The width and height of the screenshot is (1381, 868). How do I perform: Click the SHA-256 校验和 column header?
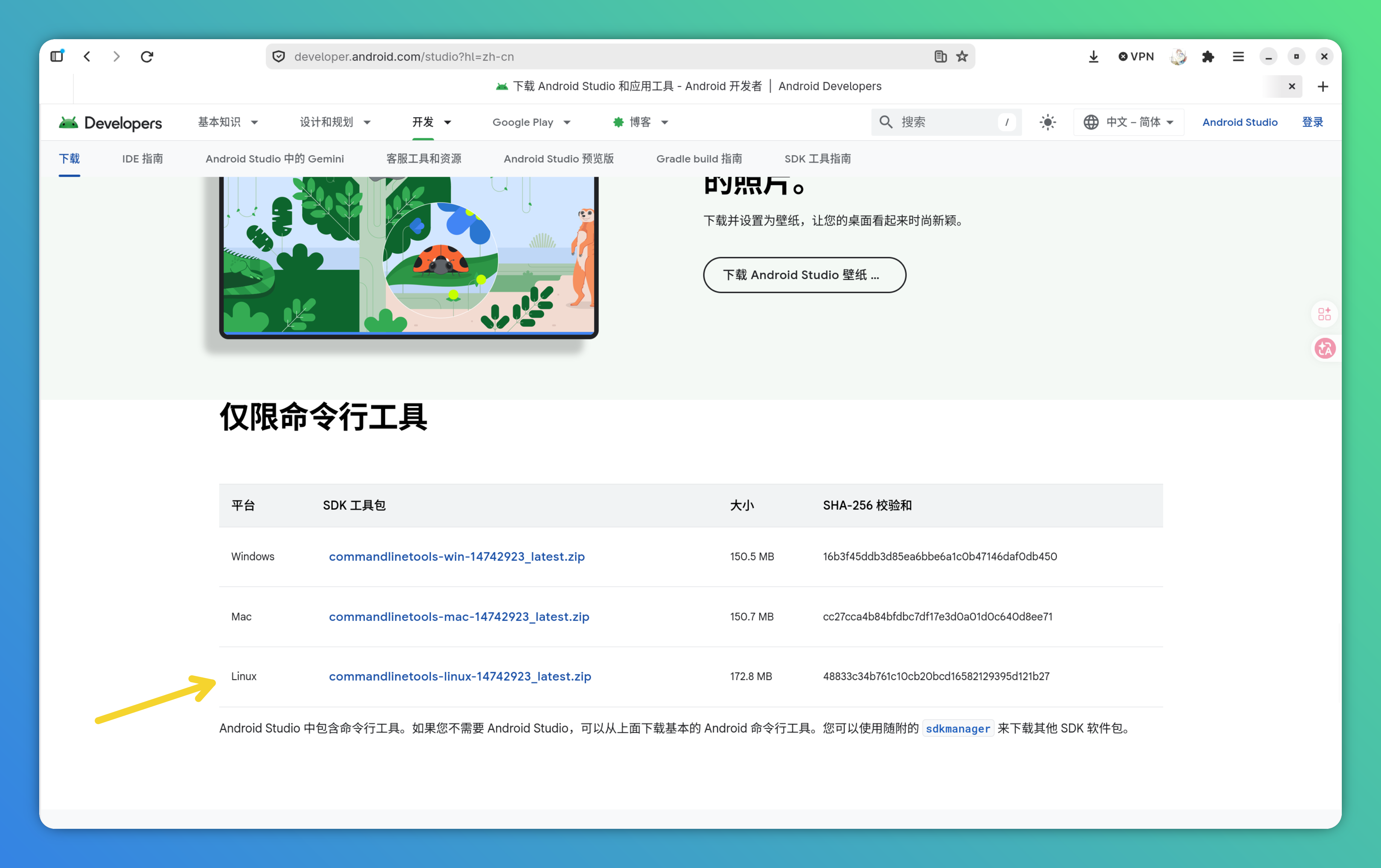point(867,505)
